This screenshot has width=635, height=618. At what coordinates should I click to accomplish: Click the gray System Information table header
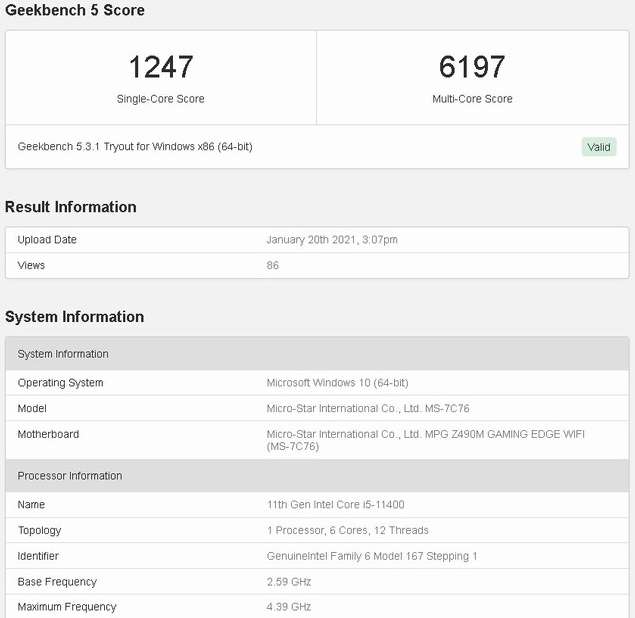[317, 354]
